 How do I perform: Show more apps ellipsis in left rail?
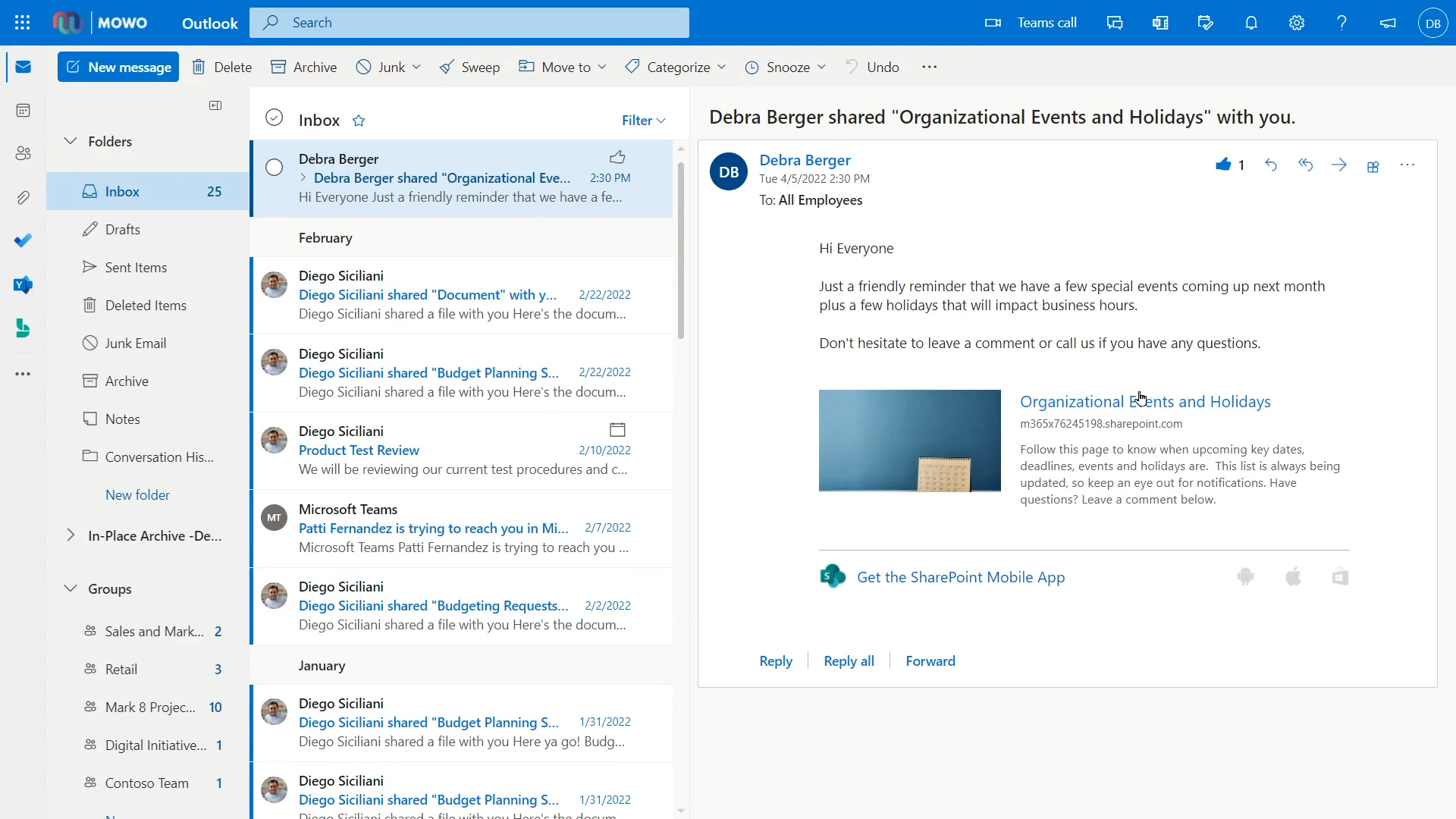pos(23,374)
